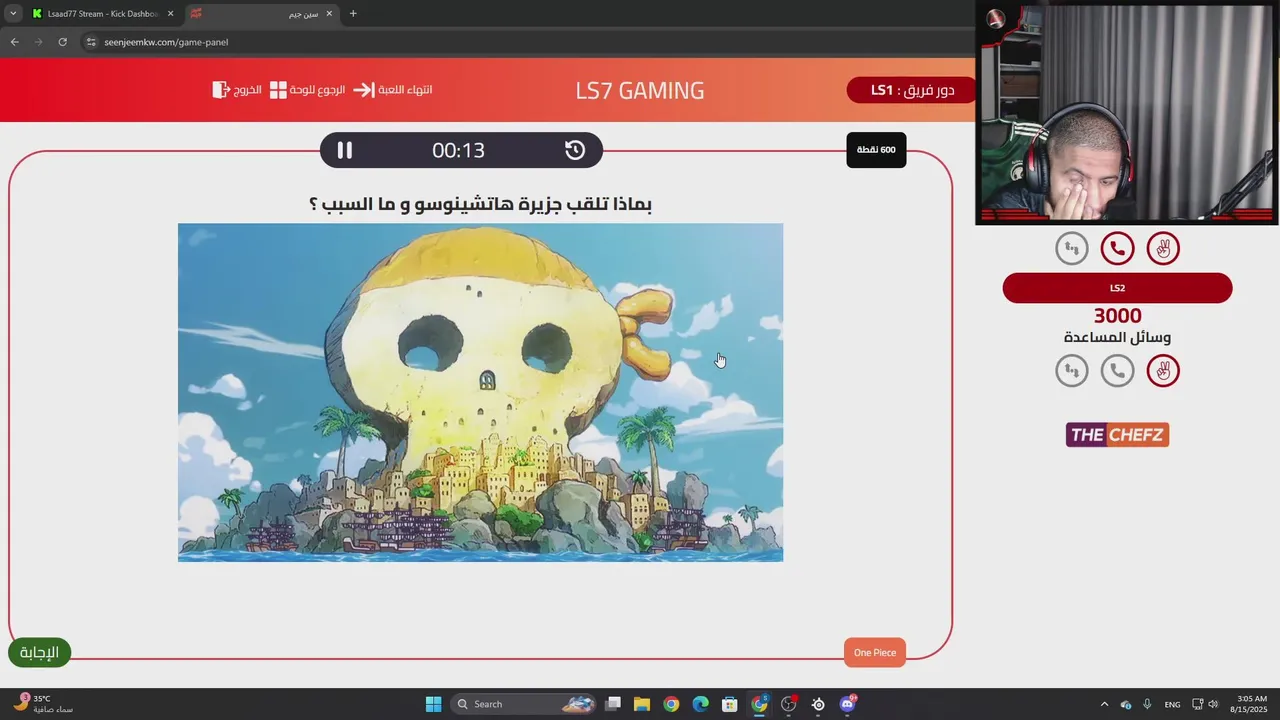This screenshot has height=720, width=1280.
Task: Open the weather widget showing 35°C
Action: click(x=45, y=704)
